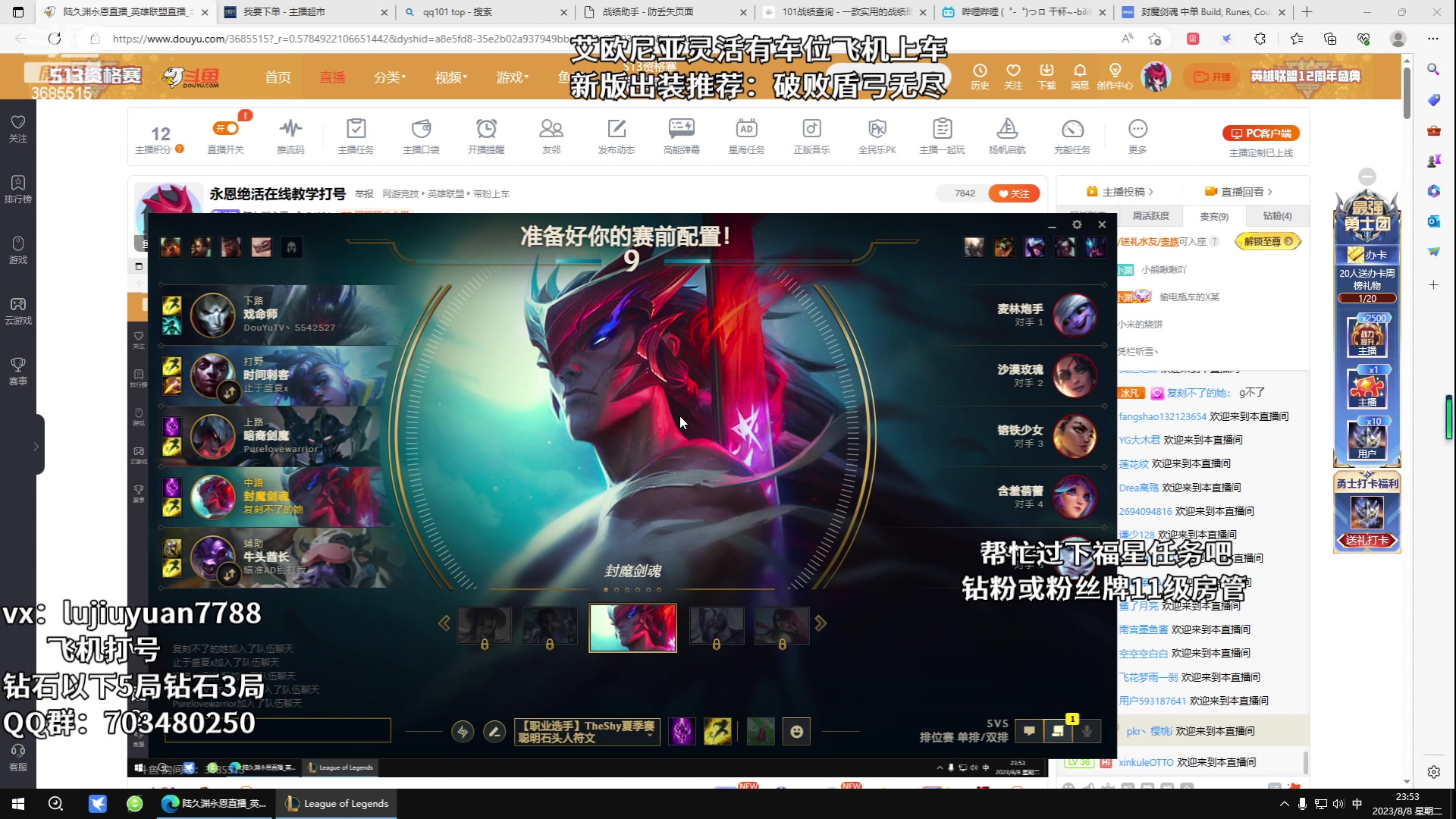Change the yellow Flash summoner spell

point(717,732)
